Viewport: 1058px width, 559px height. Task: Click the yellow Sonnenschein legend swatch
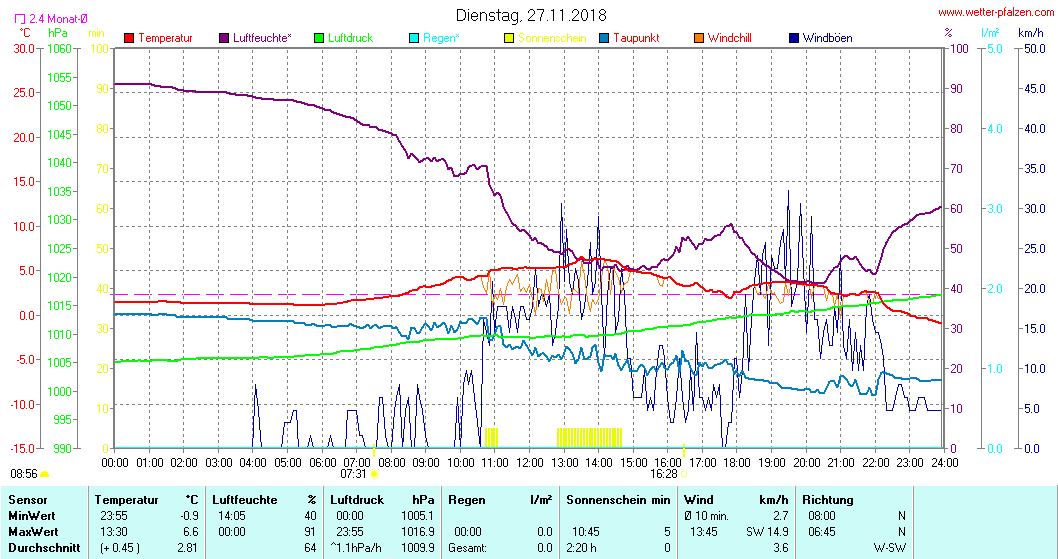point(509,38)
